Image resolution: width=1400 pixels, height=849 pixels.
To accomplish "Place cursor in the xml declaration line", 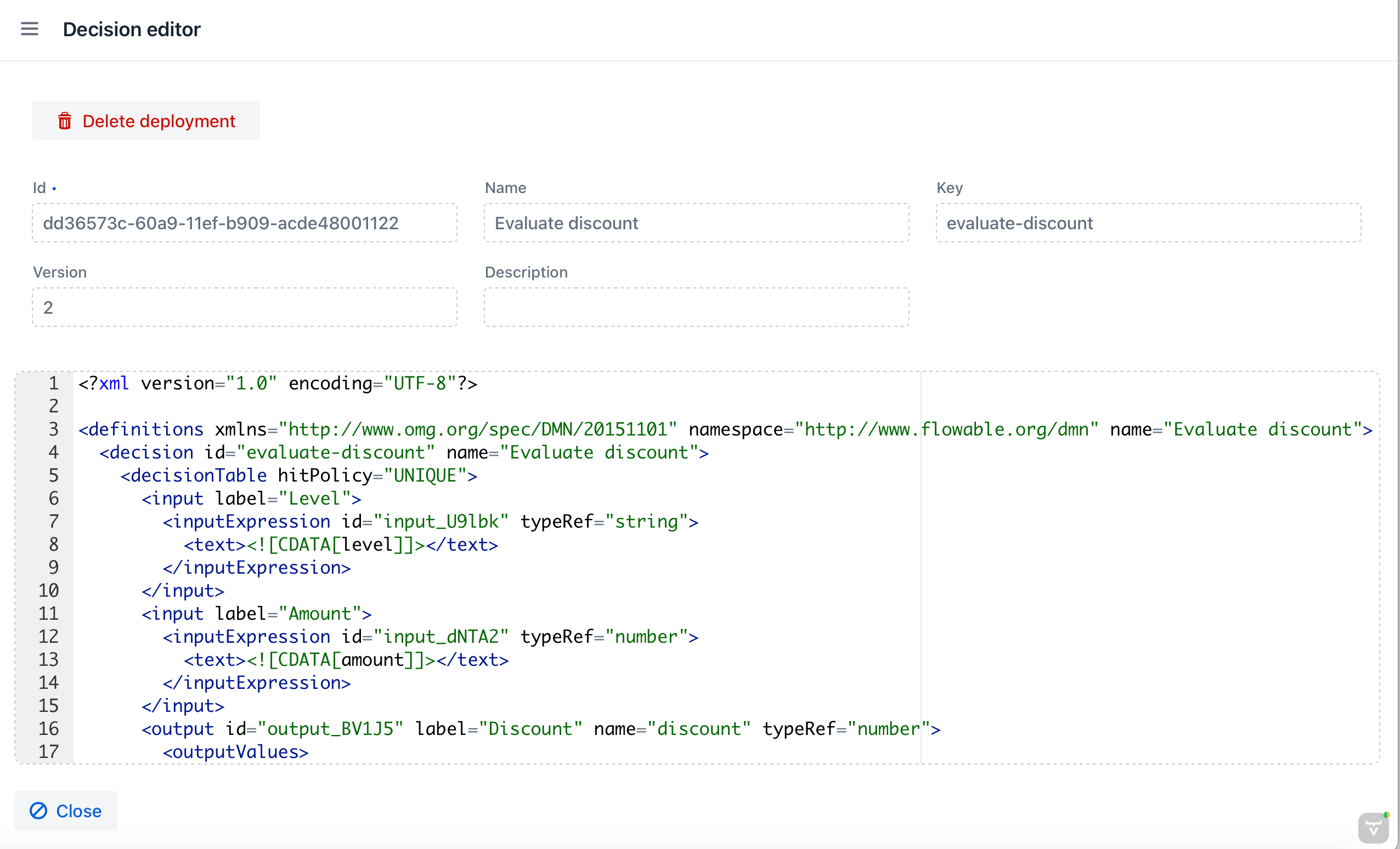I will 279,383.
